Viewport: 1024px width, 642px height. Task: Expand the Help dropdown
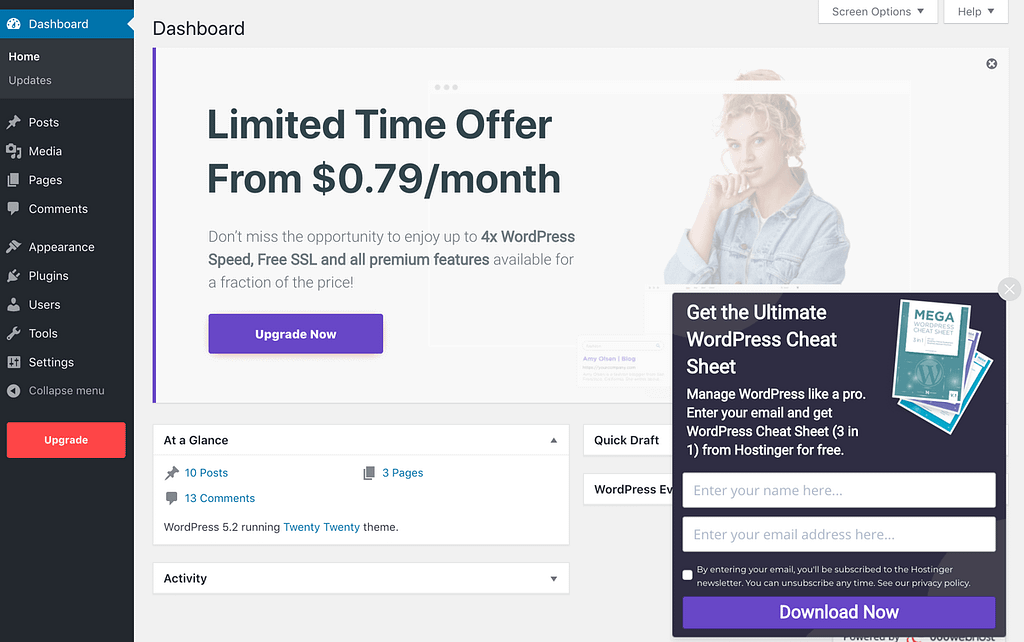975,11
